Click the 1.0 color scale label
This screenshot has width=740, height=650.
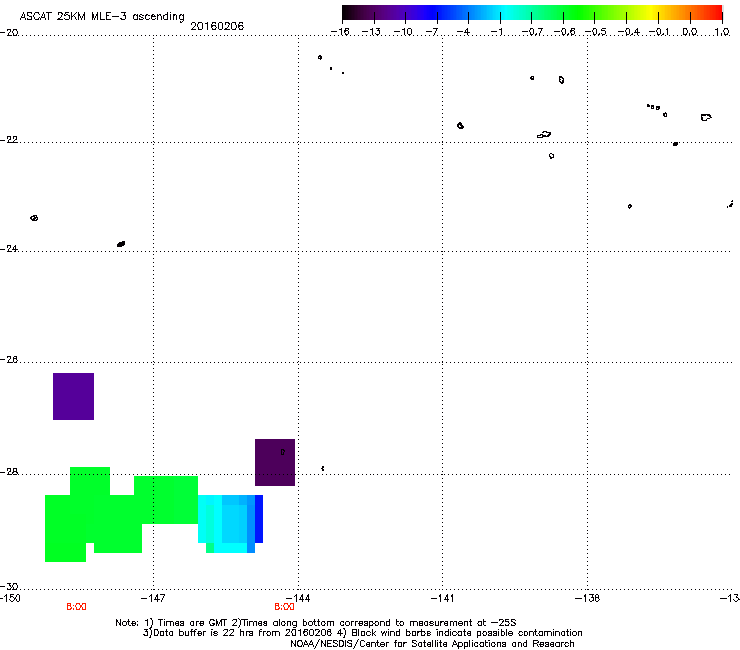[x=722, y=32]
